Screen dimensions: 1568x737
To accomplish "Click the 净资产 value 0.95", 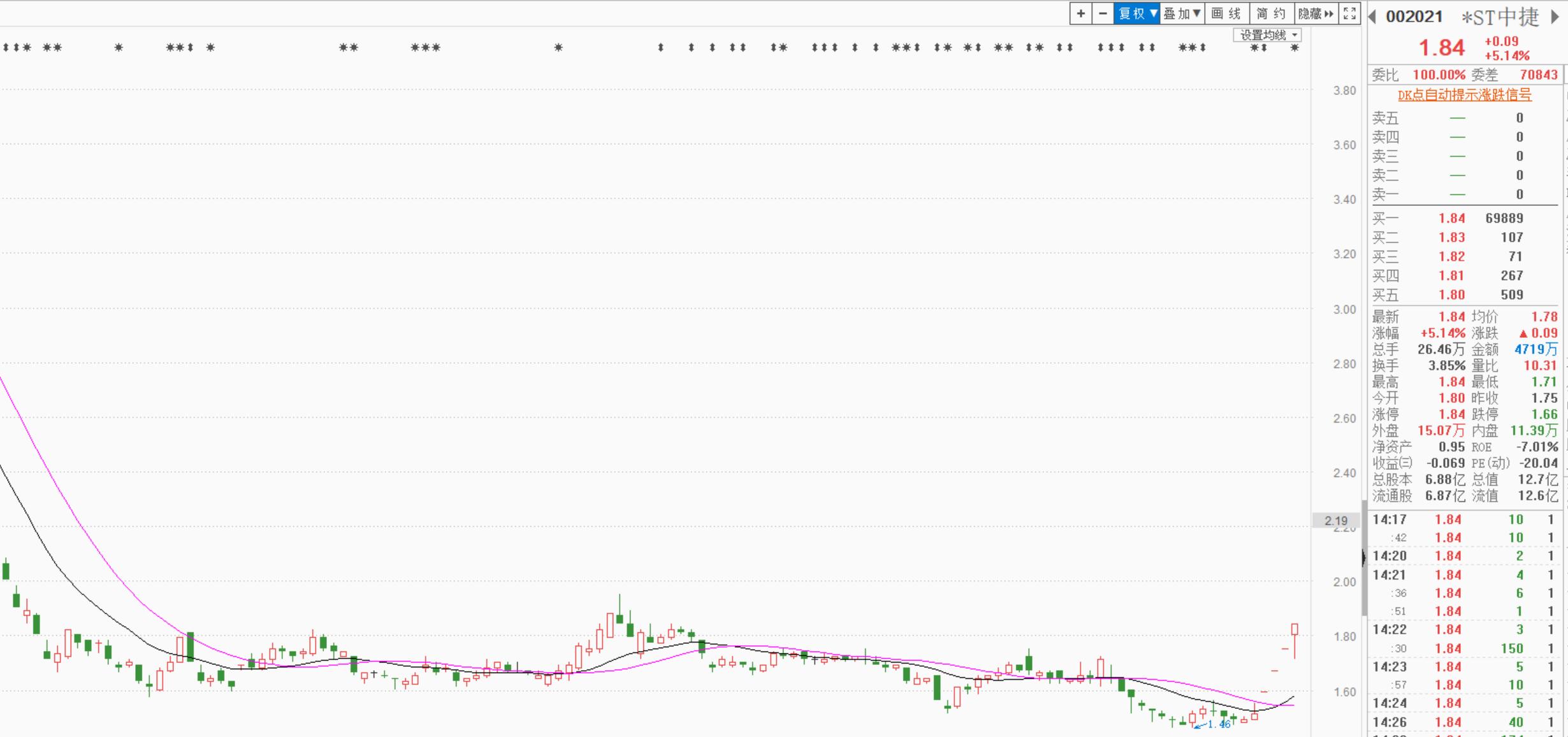I will coord(1451,447).
